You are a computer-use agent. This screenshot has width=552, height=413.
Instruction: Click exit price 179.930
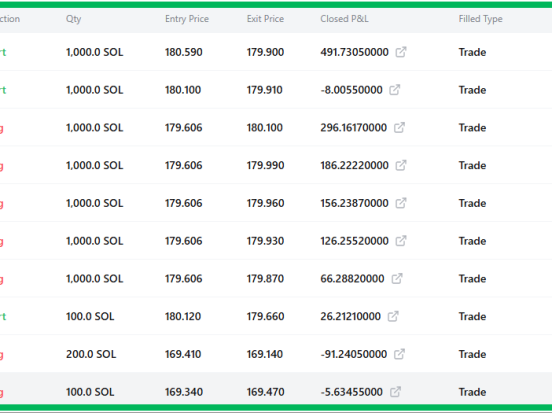point(265,241)
